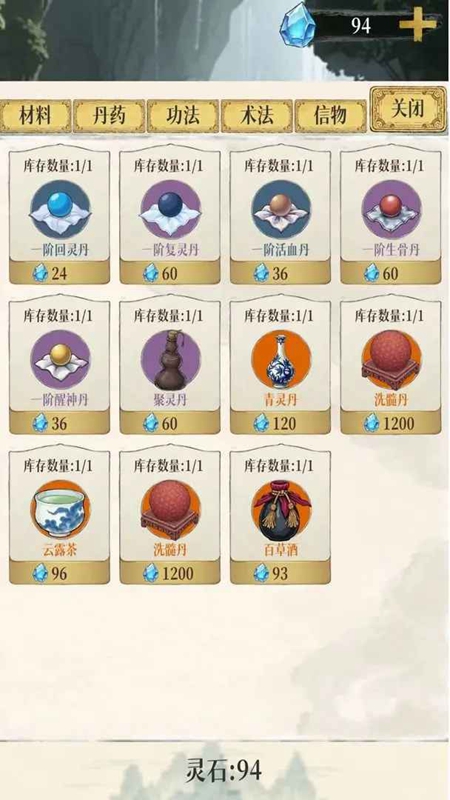Select the golden 一阶醒神丹 pill icon

(x=60, y=360)
